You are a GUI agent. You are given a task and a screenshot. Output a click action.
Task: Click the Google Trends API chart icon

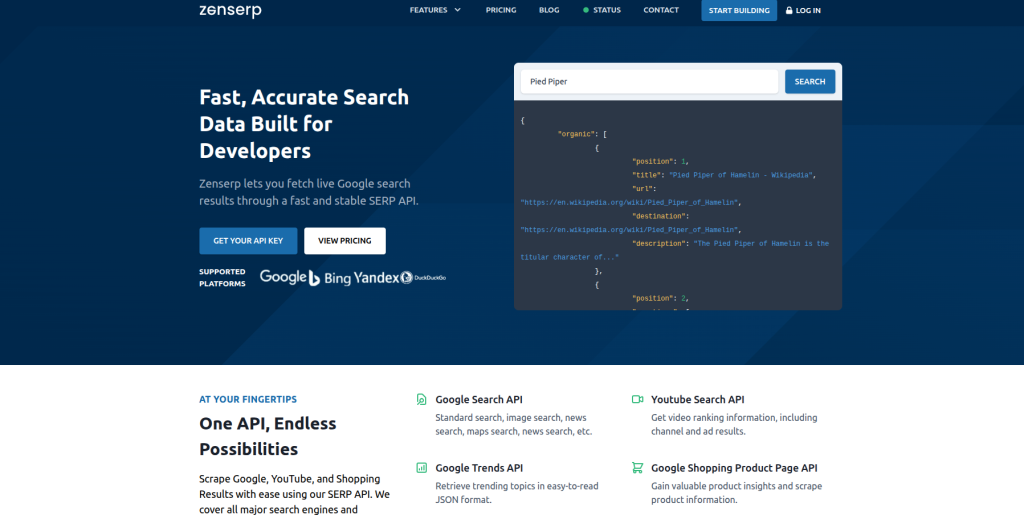421,467
